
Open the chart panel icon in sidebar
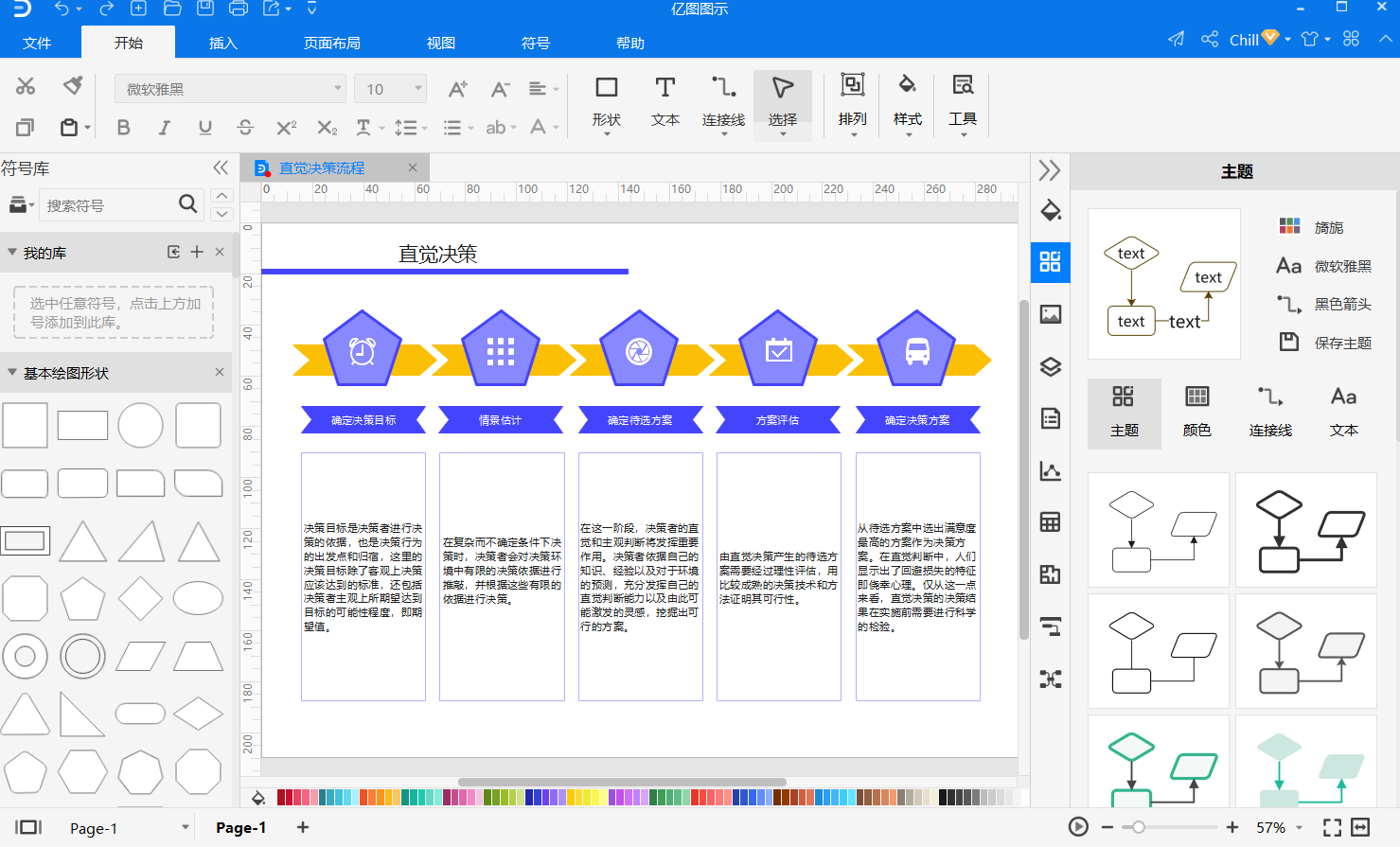point(1051,470)
